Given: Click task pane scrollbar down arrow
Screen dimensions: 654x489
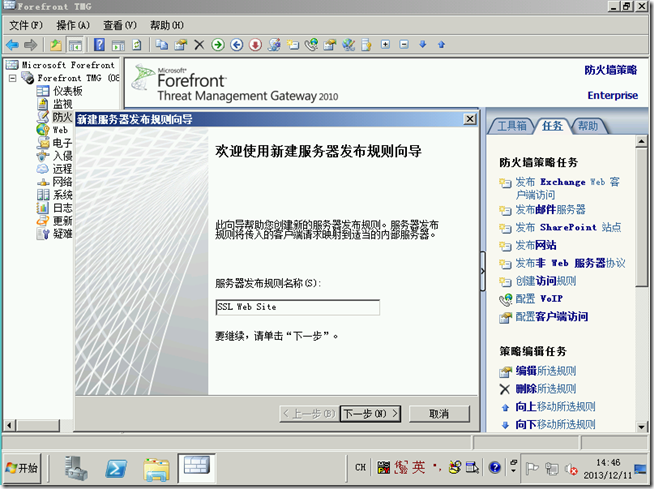Looking at the screenshot, I should 641,426.
